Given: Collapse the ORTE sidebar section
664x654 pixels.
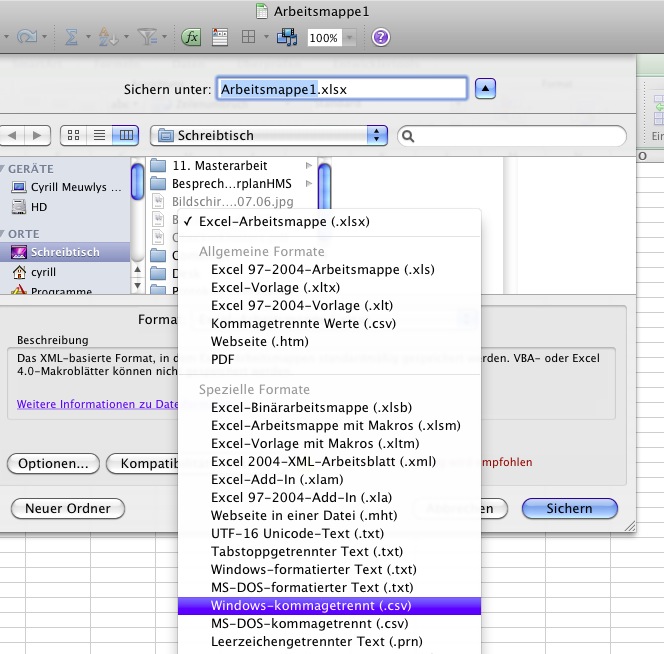Looking at the screenshot, I should pos(2,234).
